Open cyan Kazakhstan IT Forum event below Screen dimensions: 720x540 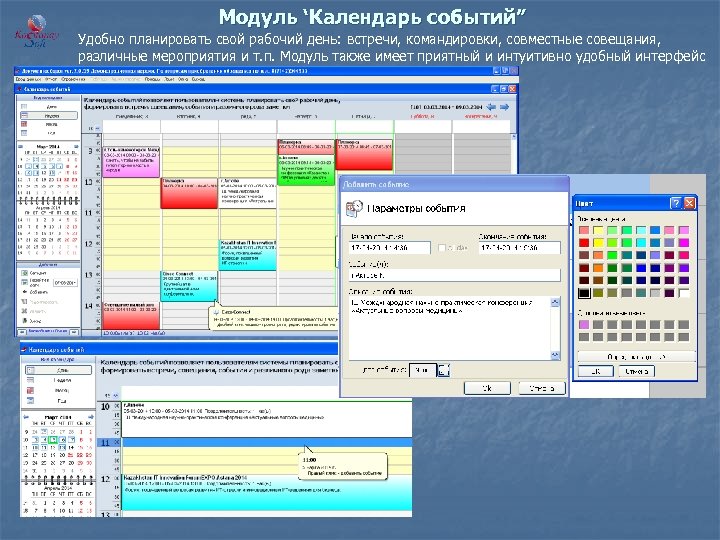click(267, 492)
